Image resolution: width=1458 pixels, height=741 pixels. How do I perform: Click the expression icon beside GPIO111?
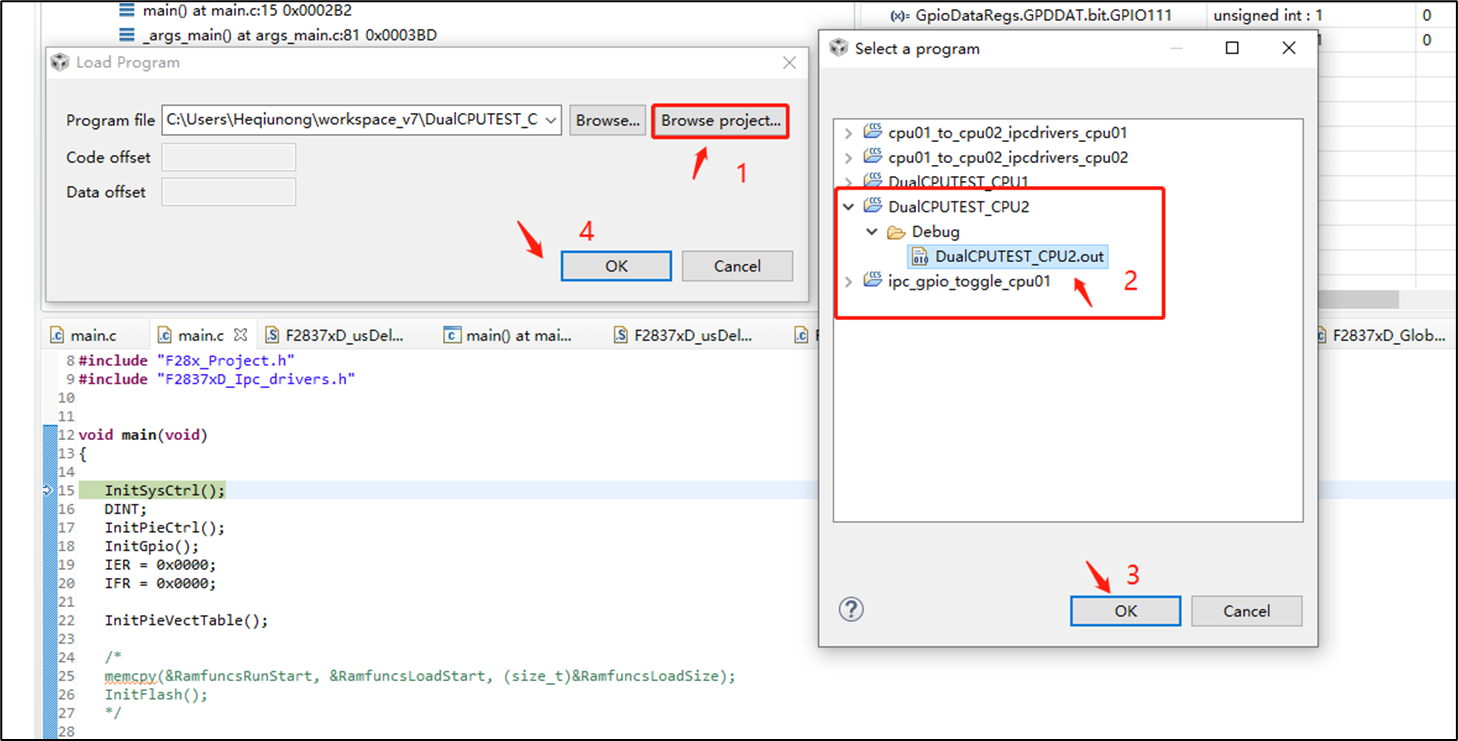[899, 15]
